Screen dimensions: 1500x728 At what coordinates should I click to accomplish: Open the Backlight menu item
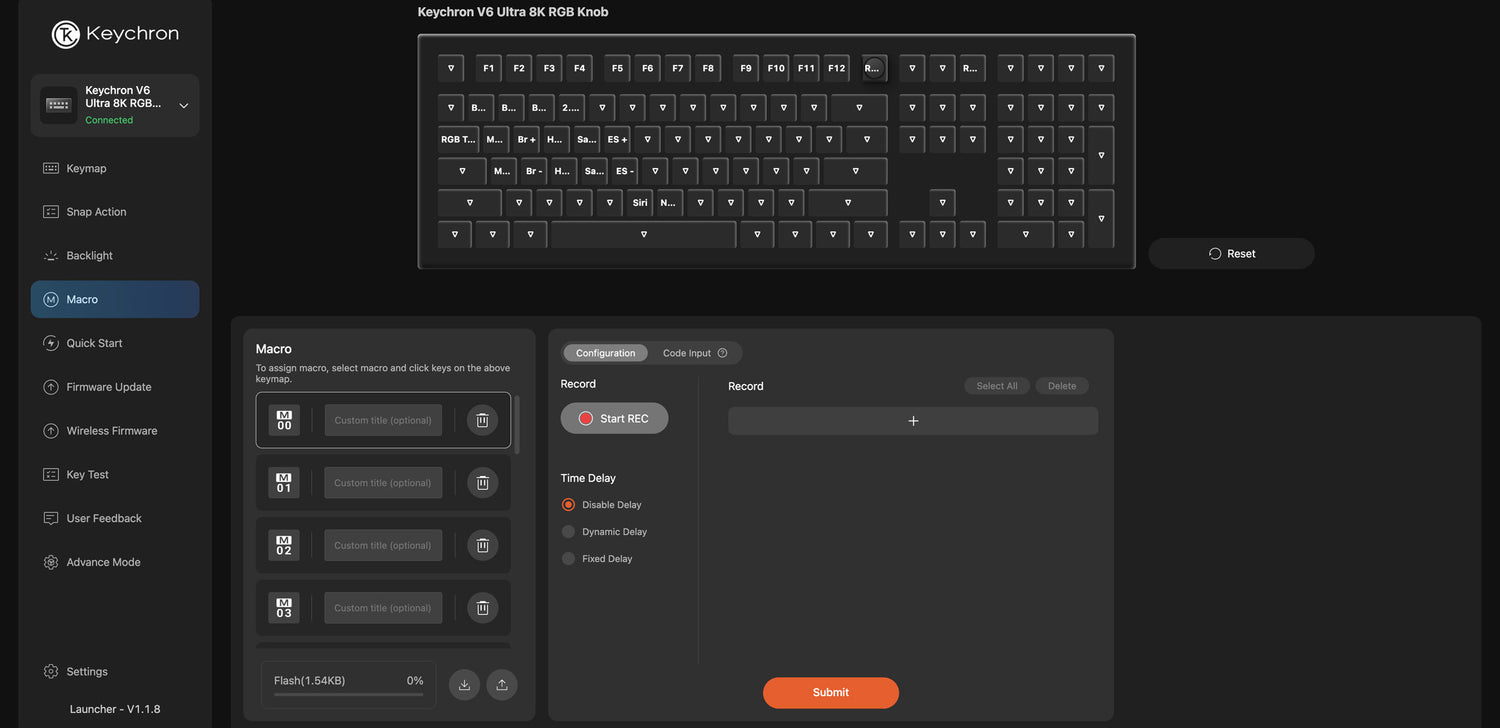[x=90, y=256]
